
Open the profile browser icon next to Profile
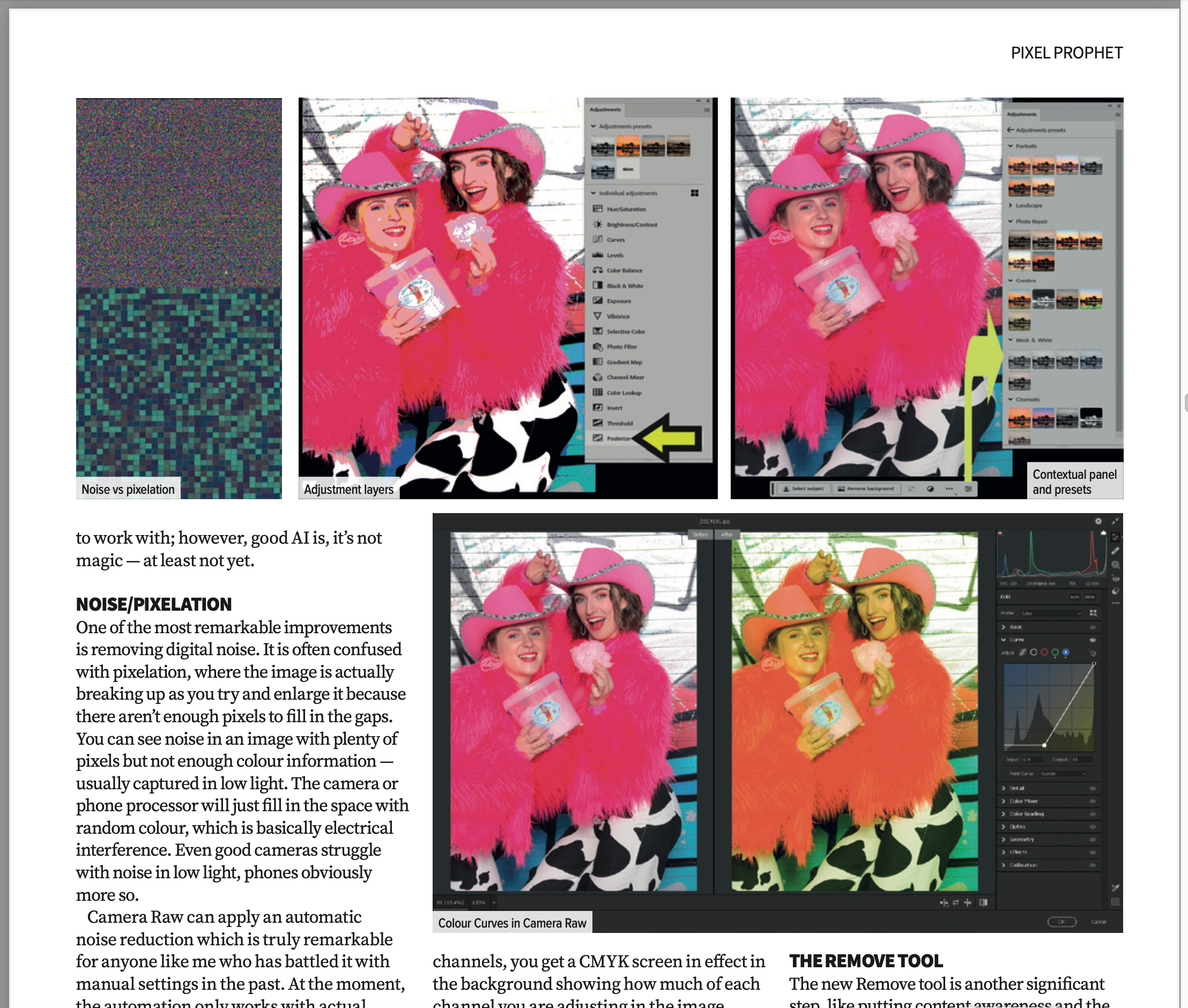[x=1093, y=613]
